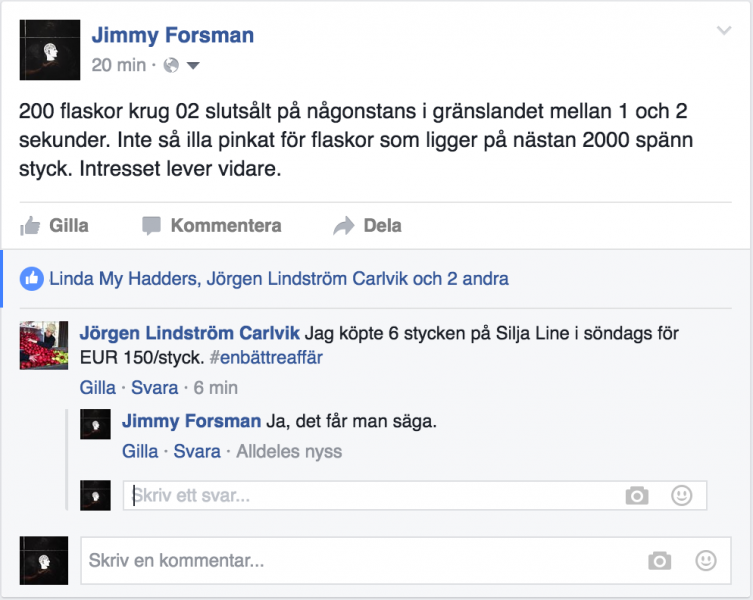Viewport: 753px width, 600px height.
Task: Click the 20 min timestamp link
Action: (x=118, y=66)
